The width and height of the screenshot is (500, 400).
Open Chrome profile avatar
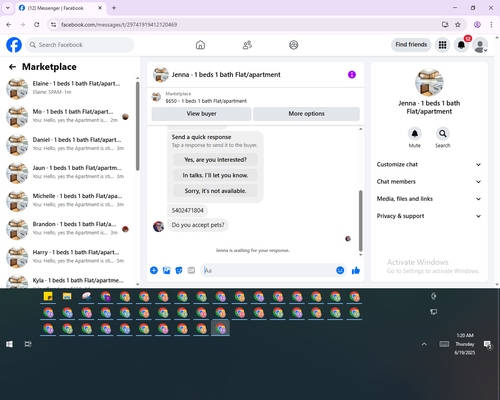[477, 24]
